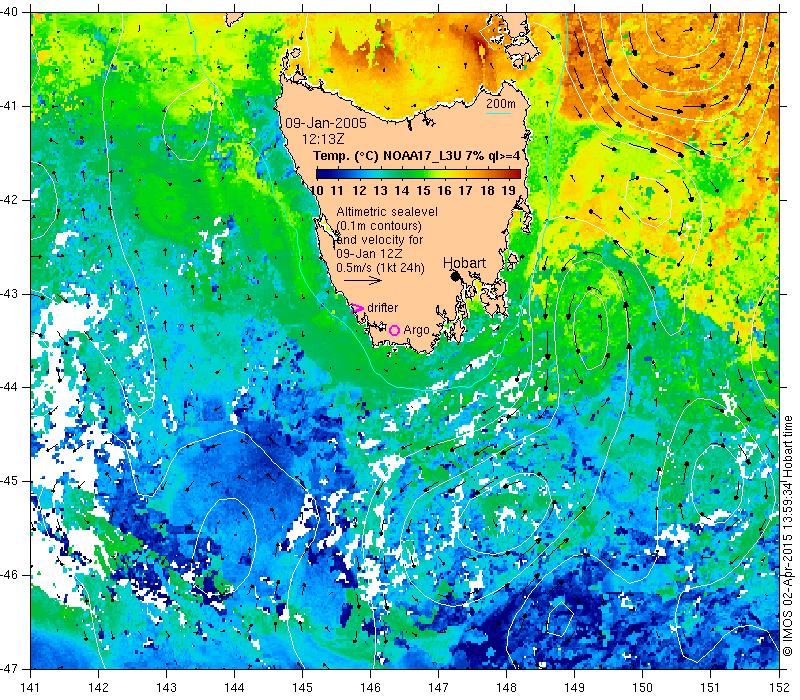Click the '147' longitude axis label
This screenshot has width=800, height=700.
click(438, 688)
